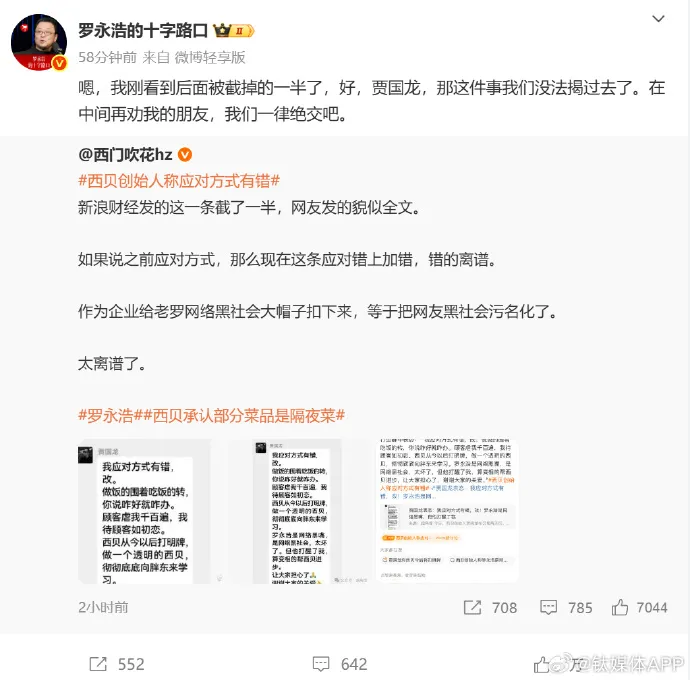Open 罗永浩的十字路口 username link
This screenshot has width=690, height=680.
pyautogui.click(x=143, y=30)
